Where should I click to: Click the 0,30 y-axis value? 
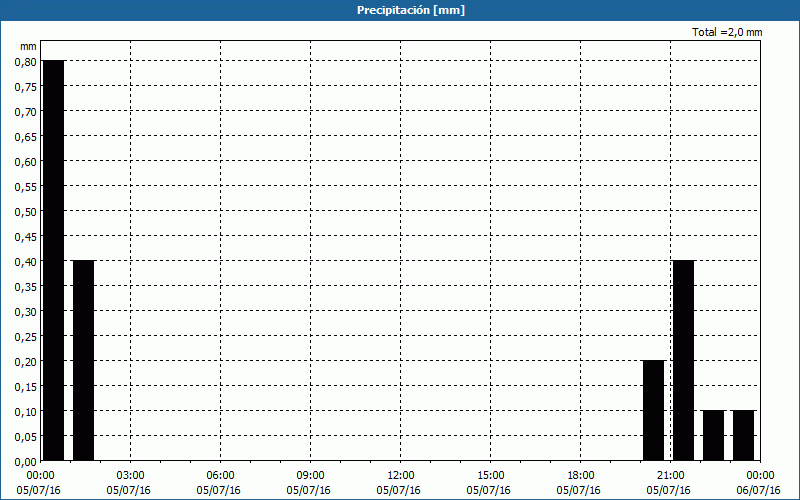point(26,312)
